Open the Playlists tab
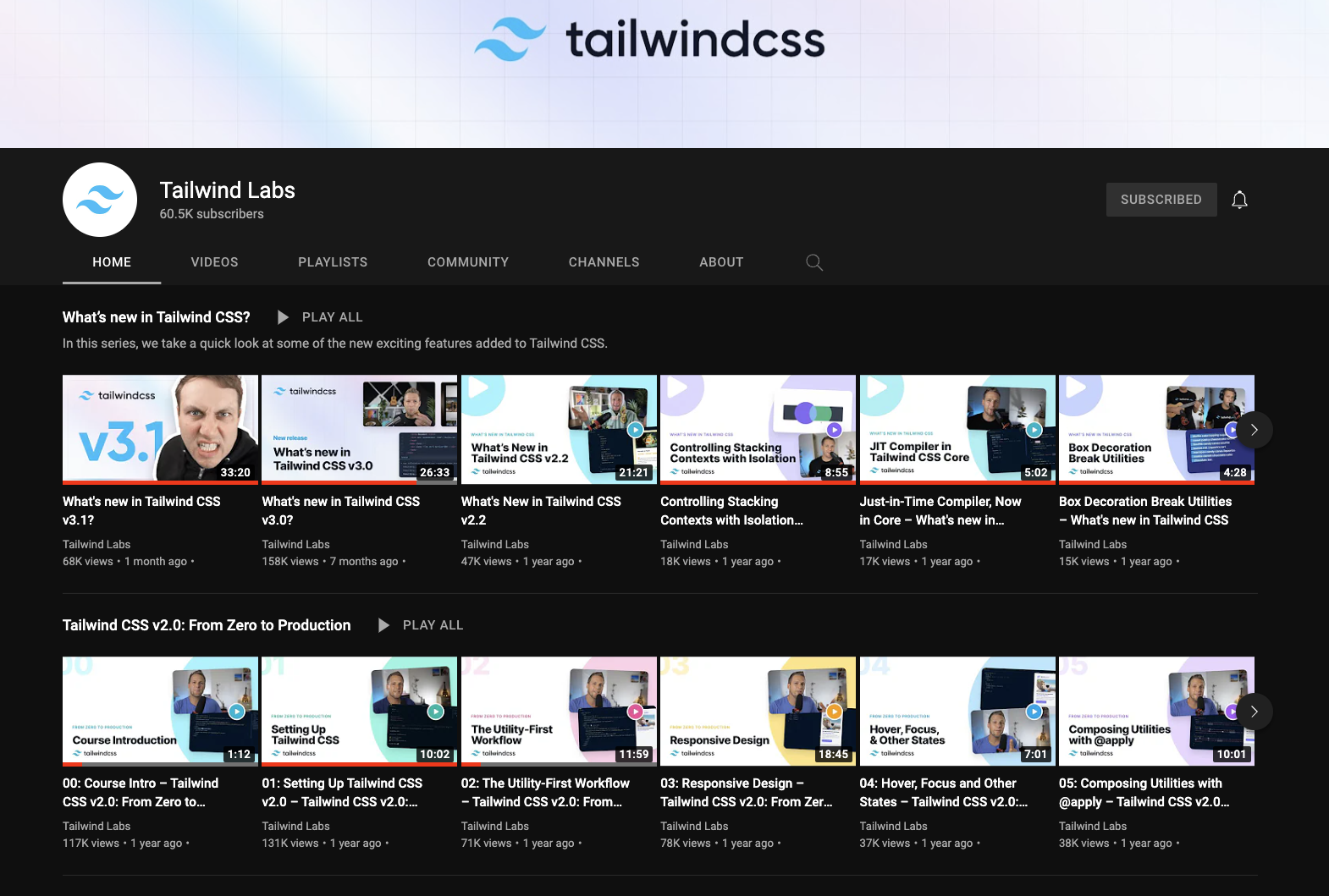Viewport: 1329px width, 896px height. (x=333, y=262)
